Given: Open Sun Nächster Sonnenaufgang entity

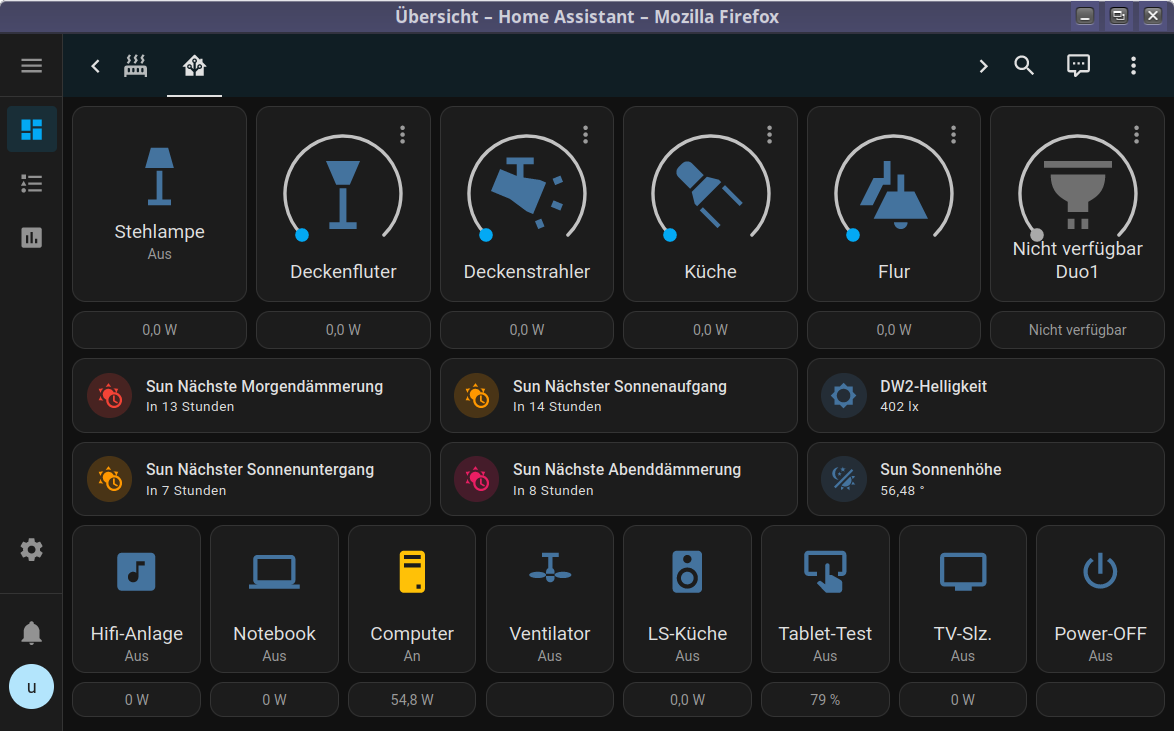Looking at the screenshot, I should 618,396.
